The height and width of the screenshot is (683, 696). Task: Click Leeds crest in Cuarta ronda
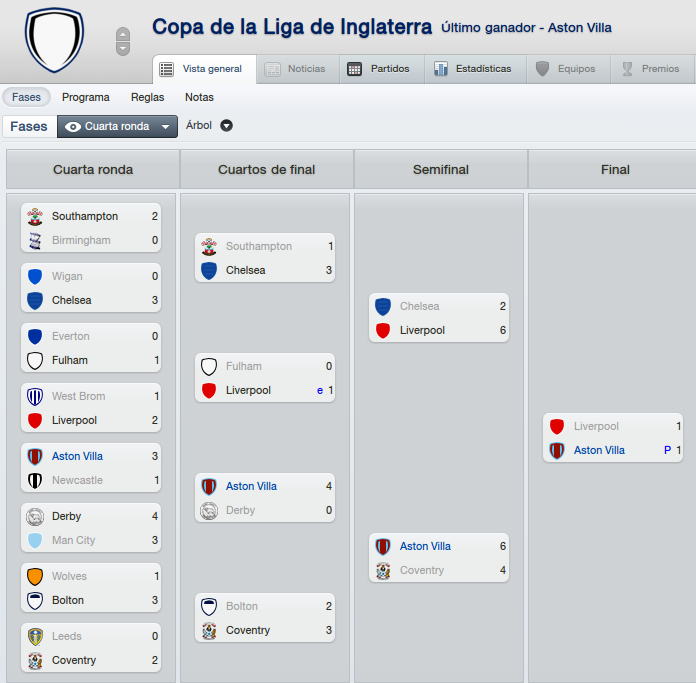coord(35,636)
